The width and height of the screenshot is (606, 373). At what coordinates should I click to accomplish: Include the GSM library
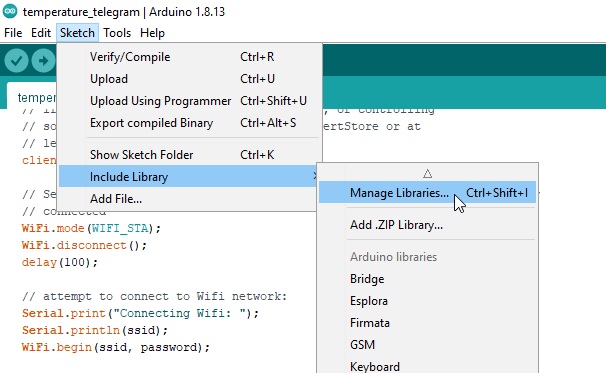(x=427, y=344)
